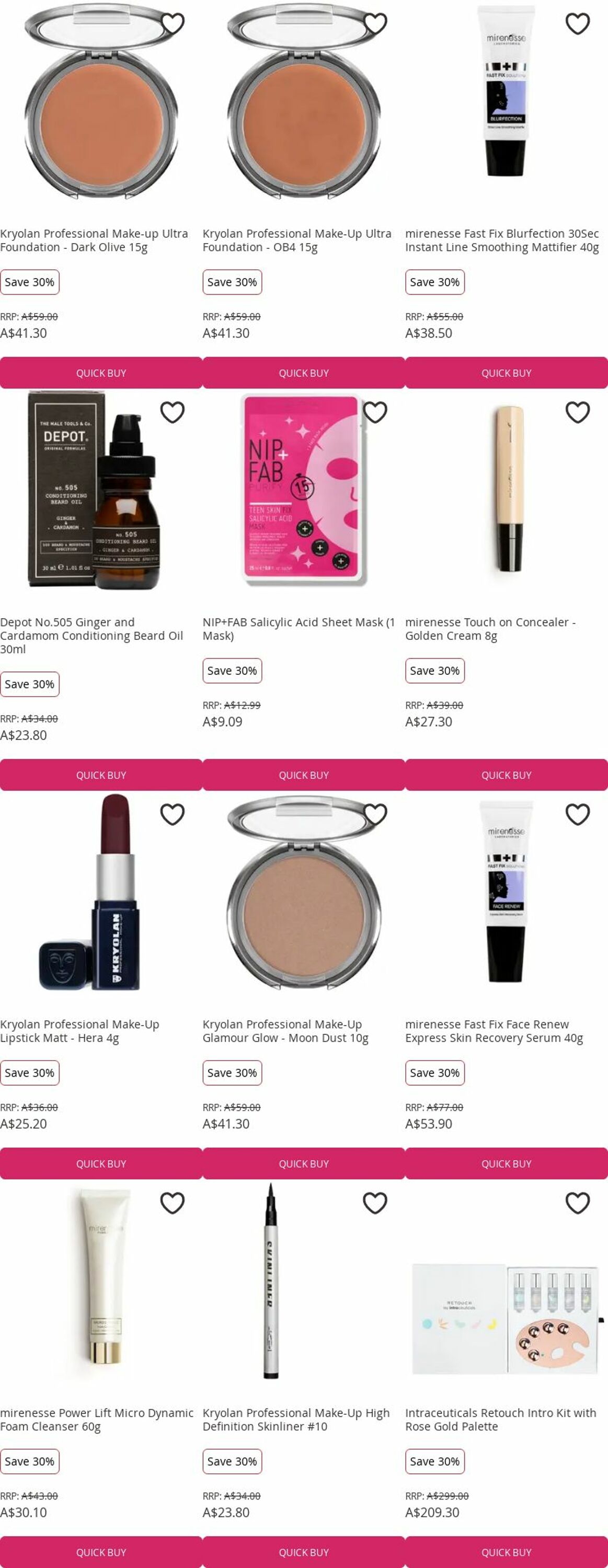The height and width of the screenshot is (1568, 608).
Task: Quick buy Kryolan High Definition Skinliner #10
Action: coord(304,1552)
